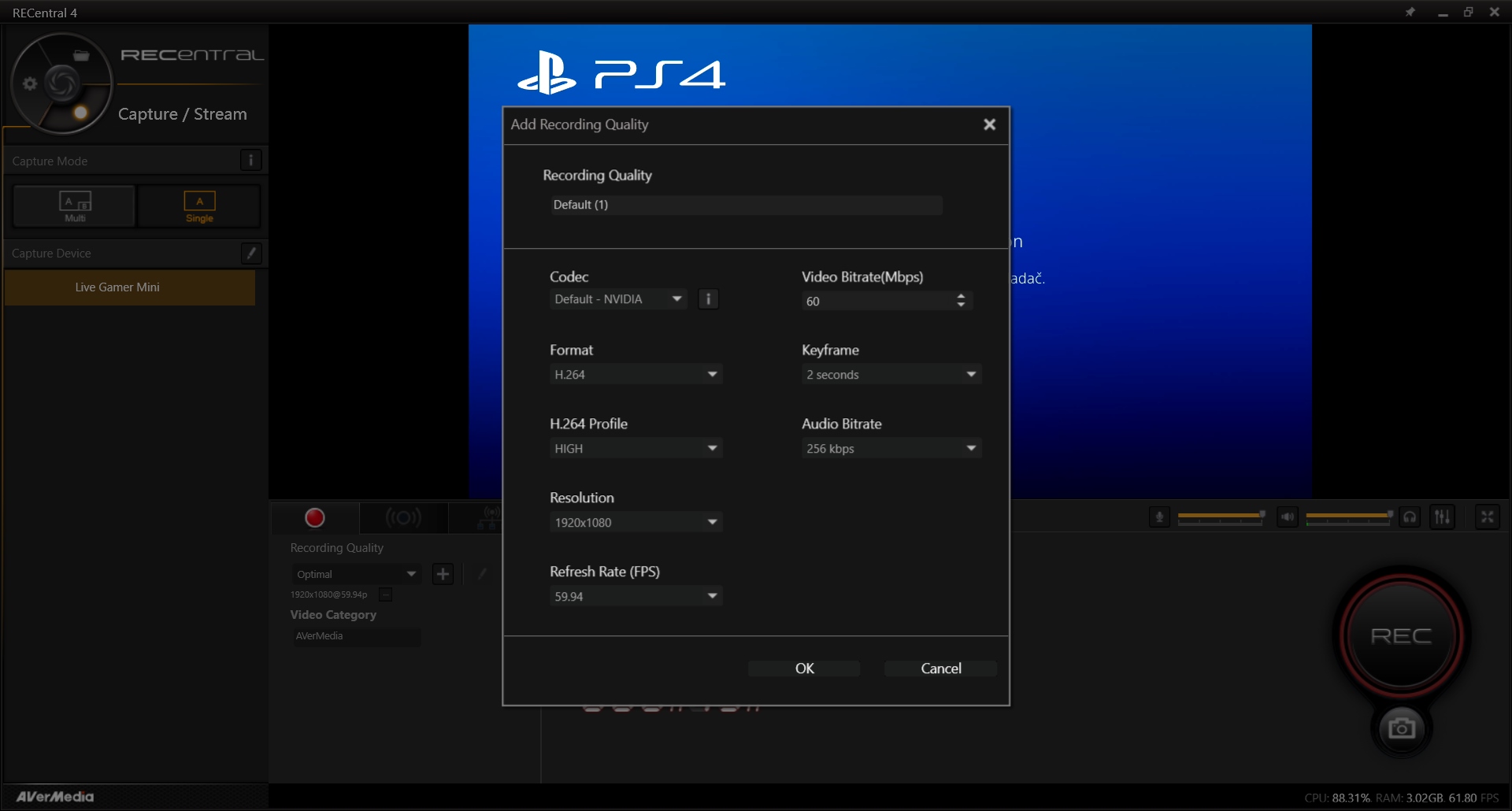Click the ellipsis beside 1920x1080@59.94p

[x=385, y=594]
